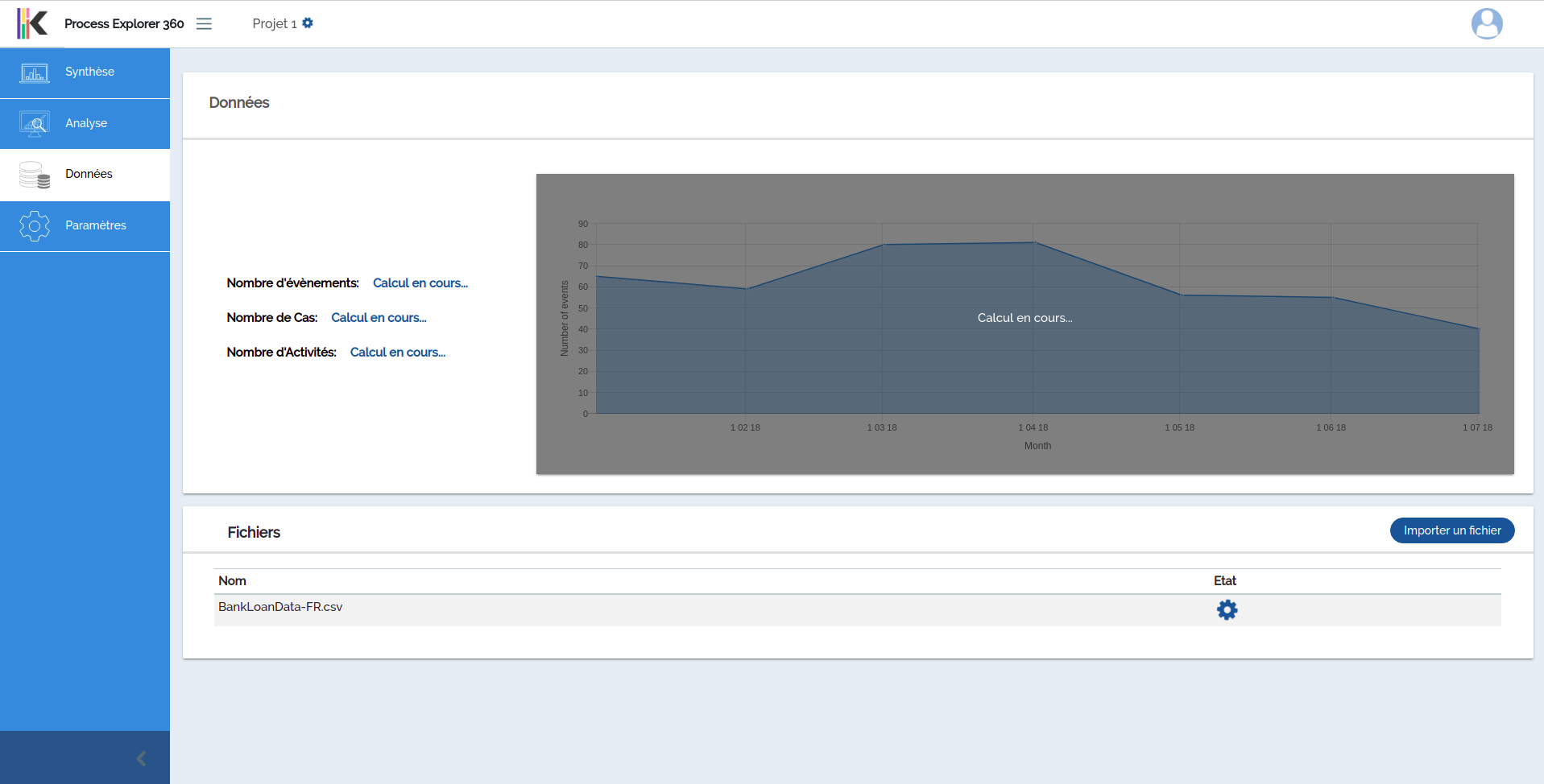Image resolution: width=1544 pixels, height=784 pixels.
Task: Toggle the hamburger menu icon
Action: 204,24
